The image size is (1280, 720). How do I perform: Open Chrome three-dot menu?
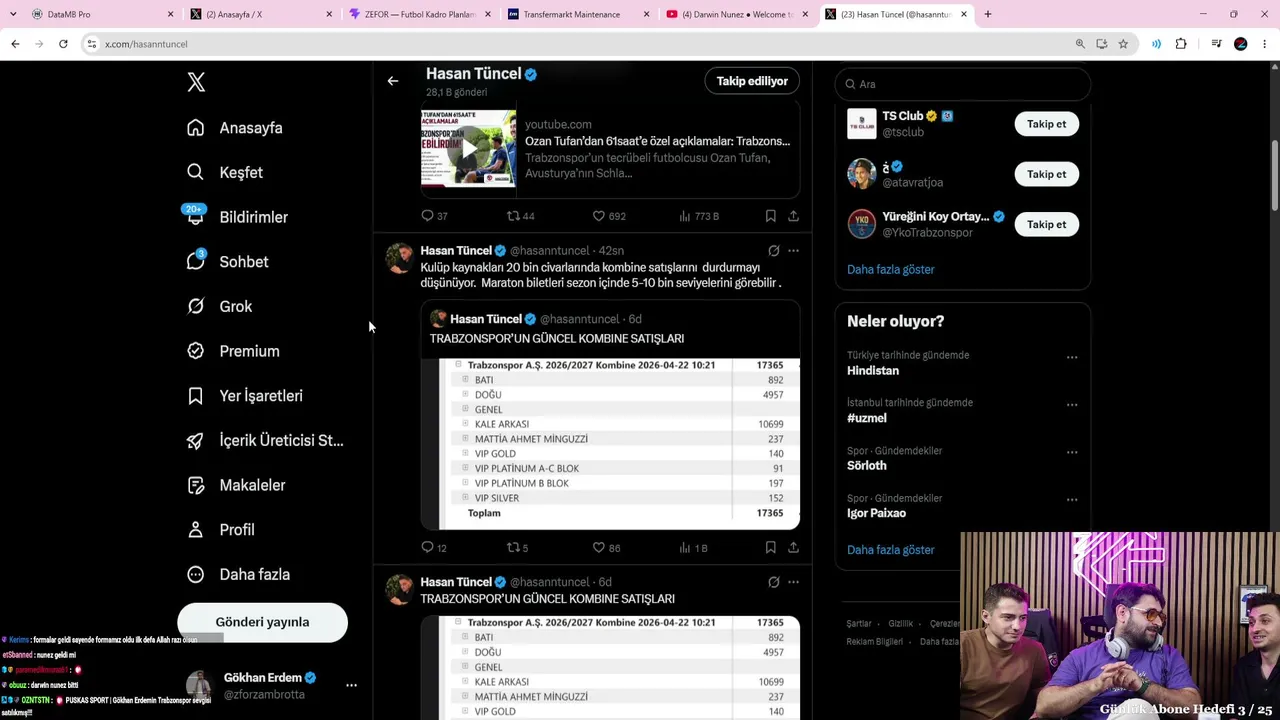coord(1265,44)
